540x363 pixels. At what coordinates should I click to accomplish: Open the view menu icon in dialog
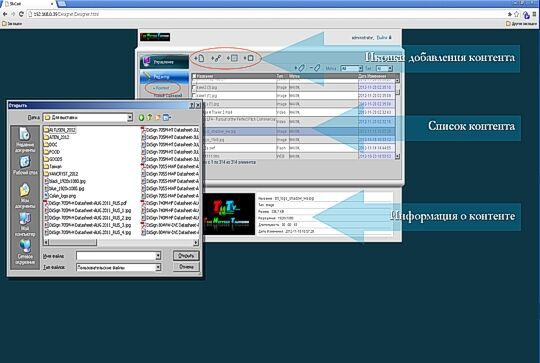167,117
